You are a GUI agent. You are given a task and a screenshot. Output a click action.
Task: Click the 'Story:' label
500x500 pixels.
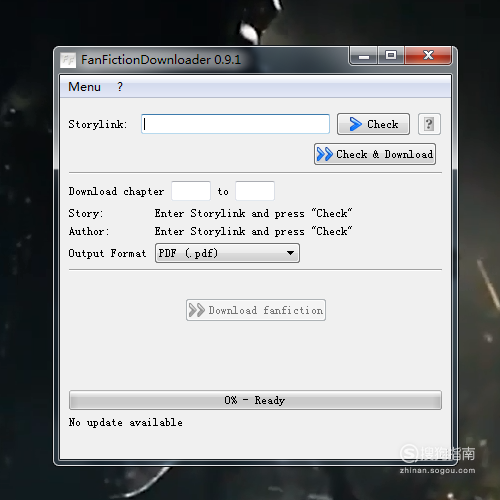pos(86,213)
